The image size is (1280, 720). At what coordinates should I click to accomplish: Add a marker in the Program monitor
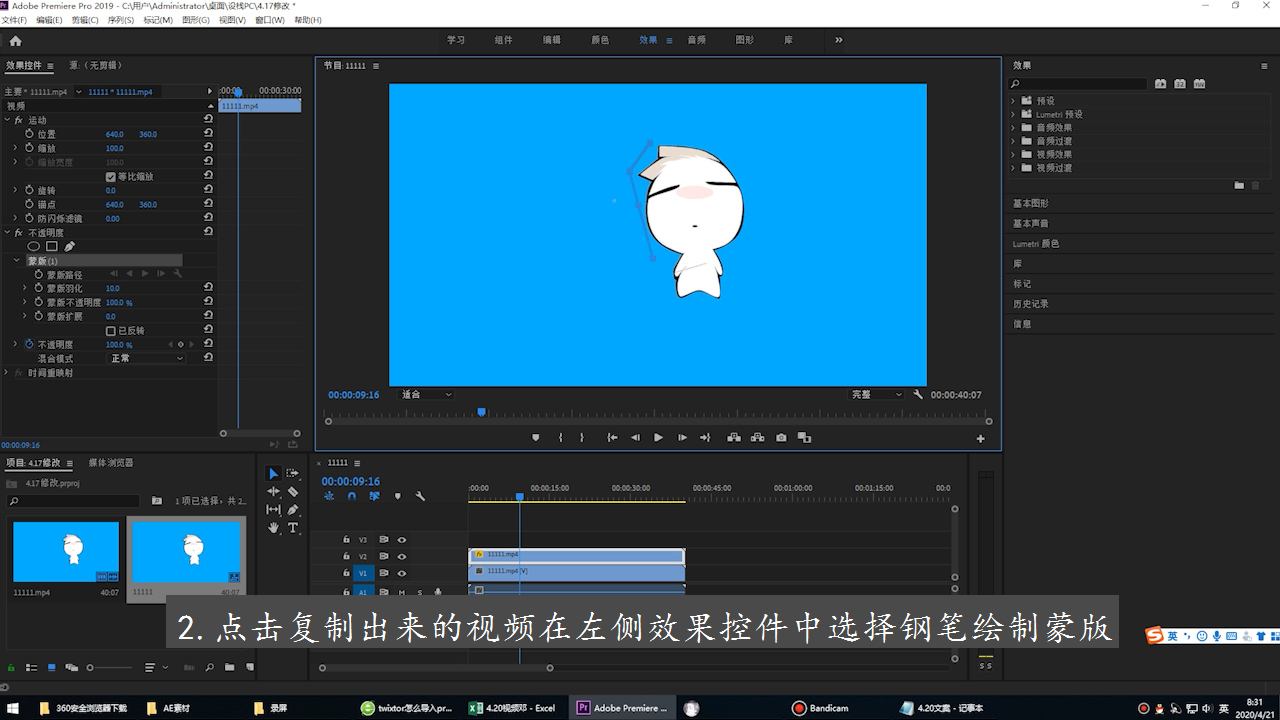click(x=536, y=437)
